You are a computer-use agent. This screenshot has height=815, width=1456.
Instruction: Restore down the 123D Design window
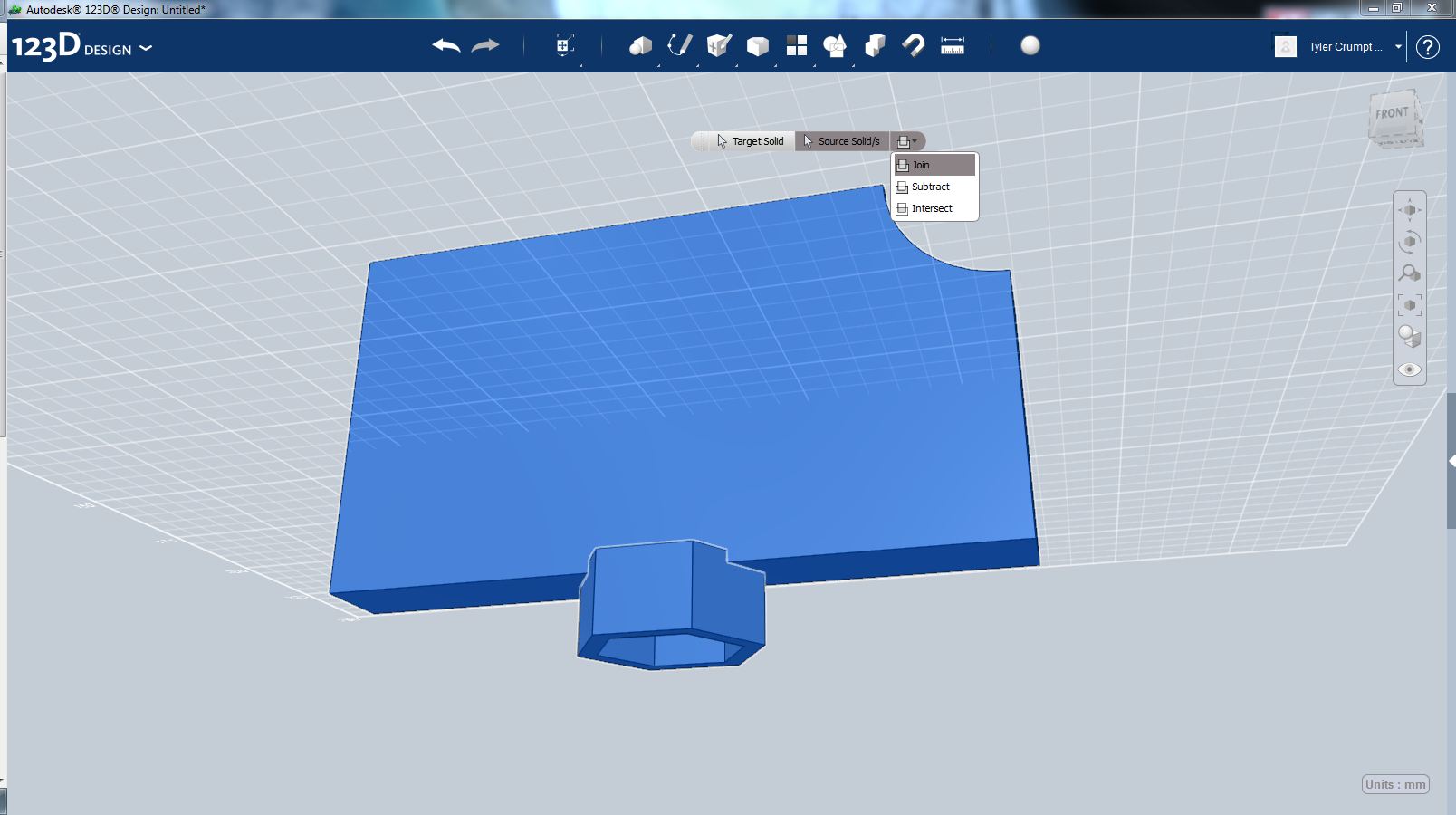point(1397,8)
